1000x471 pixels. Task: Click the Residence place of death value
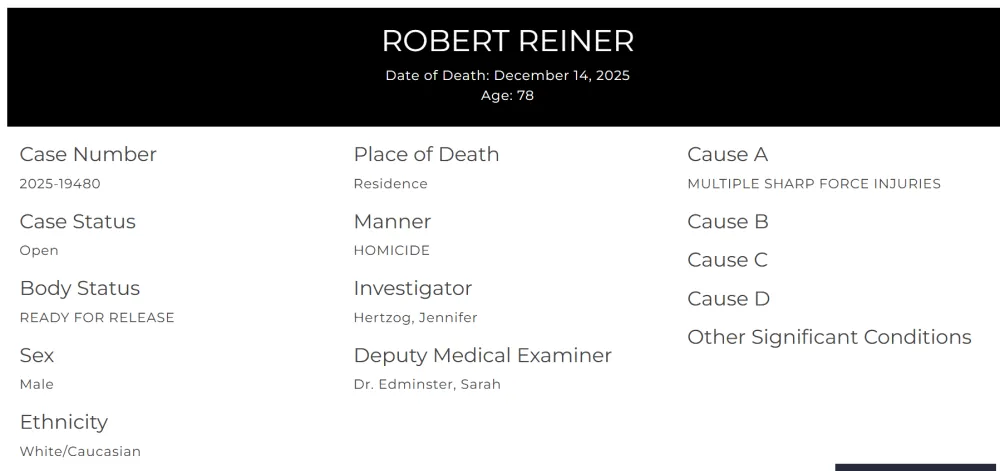click(x=390, y=184)
